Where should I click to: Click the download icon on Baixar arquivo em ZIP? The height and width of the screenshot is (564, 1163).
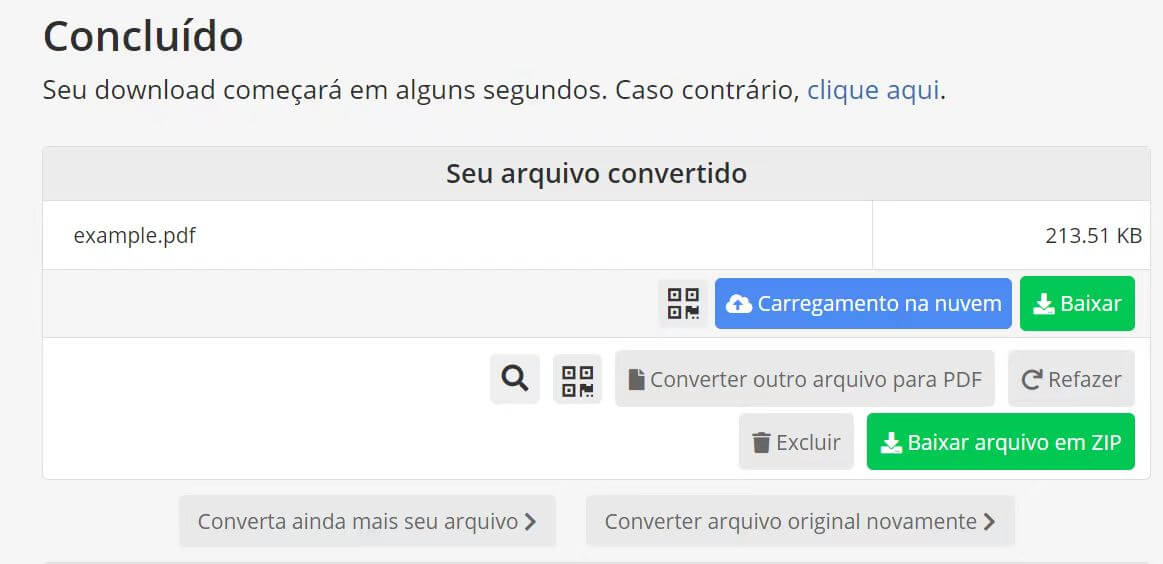click(x=891, y=443)
